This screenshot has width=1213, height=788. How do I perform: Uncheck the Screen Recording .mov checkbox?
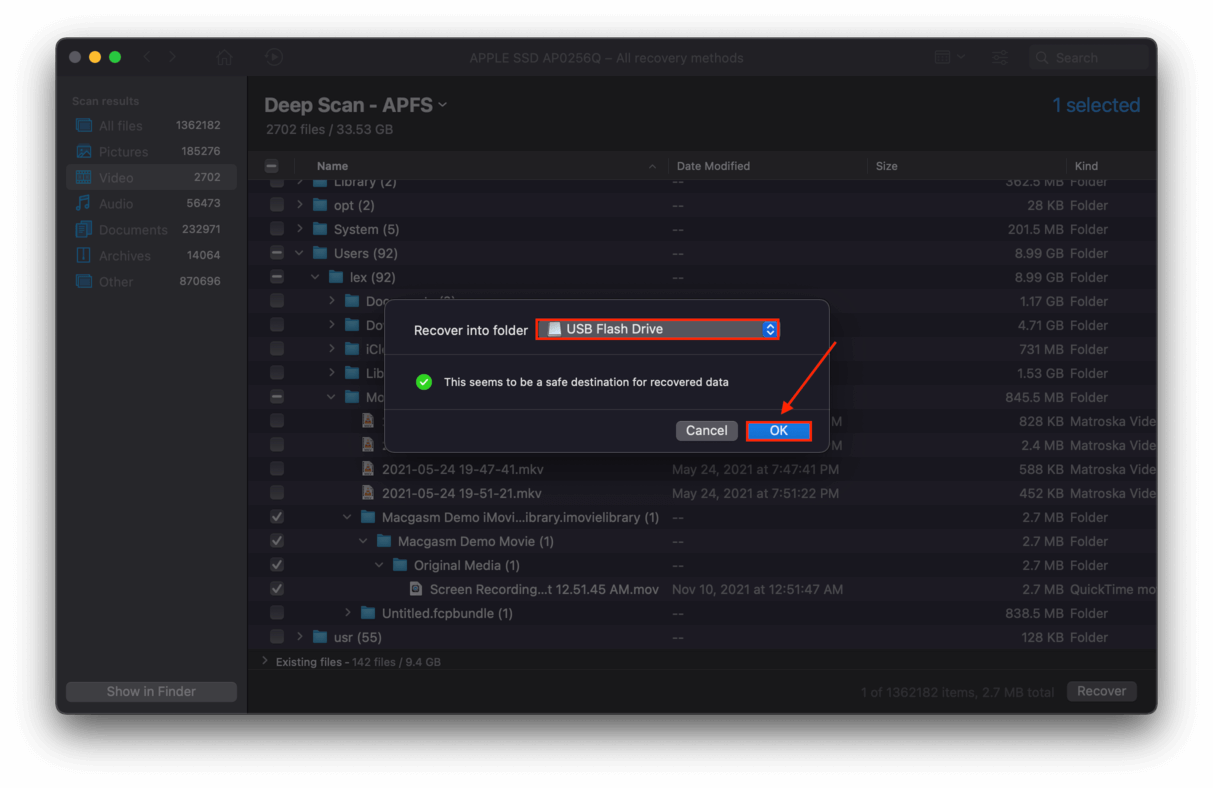click(x=277, y=589)
